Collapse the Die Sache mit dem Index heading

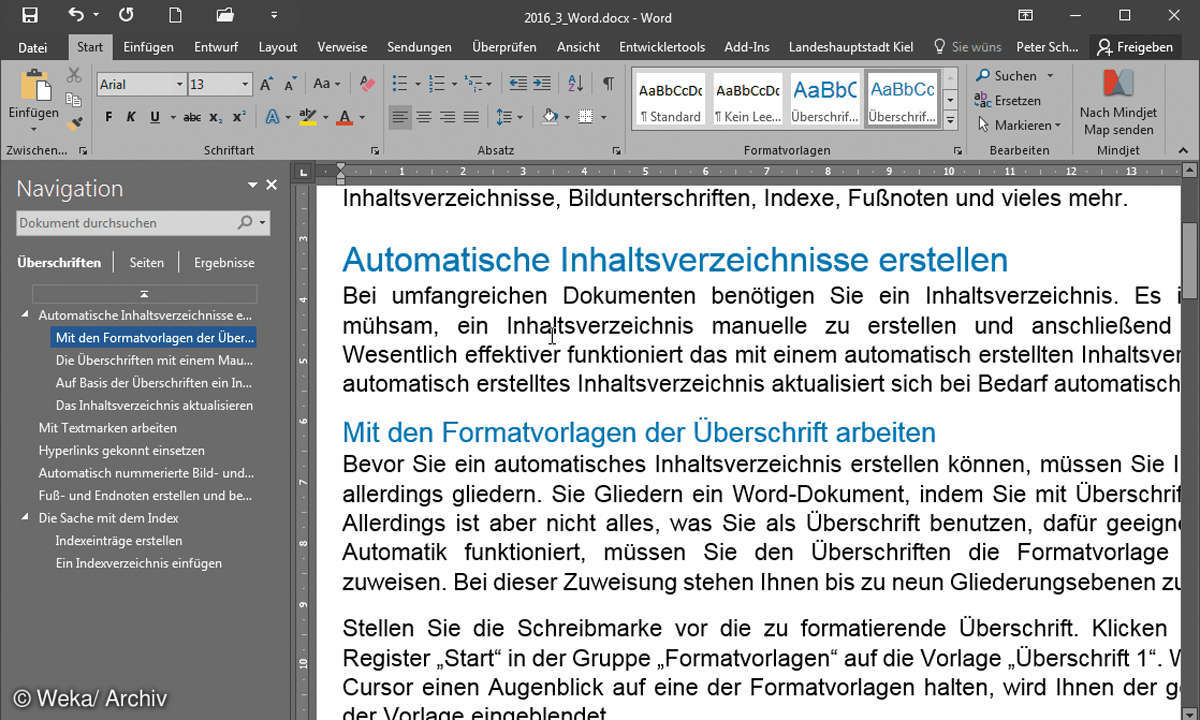26,518
